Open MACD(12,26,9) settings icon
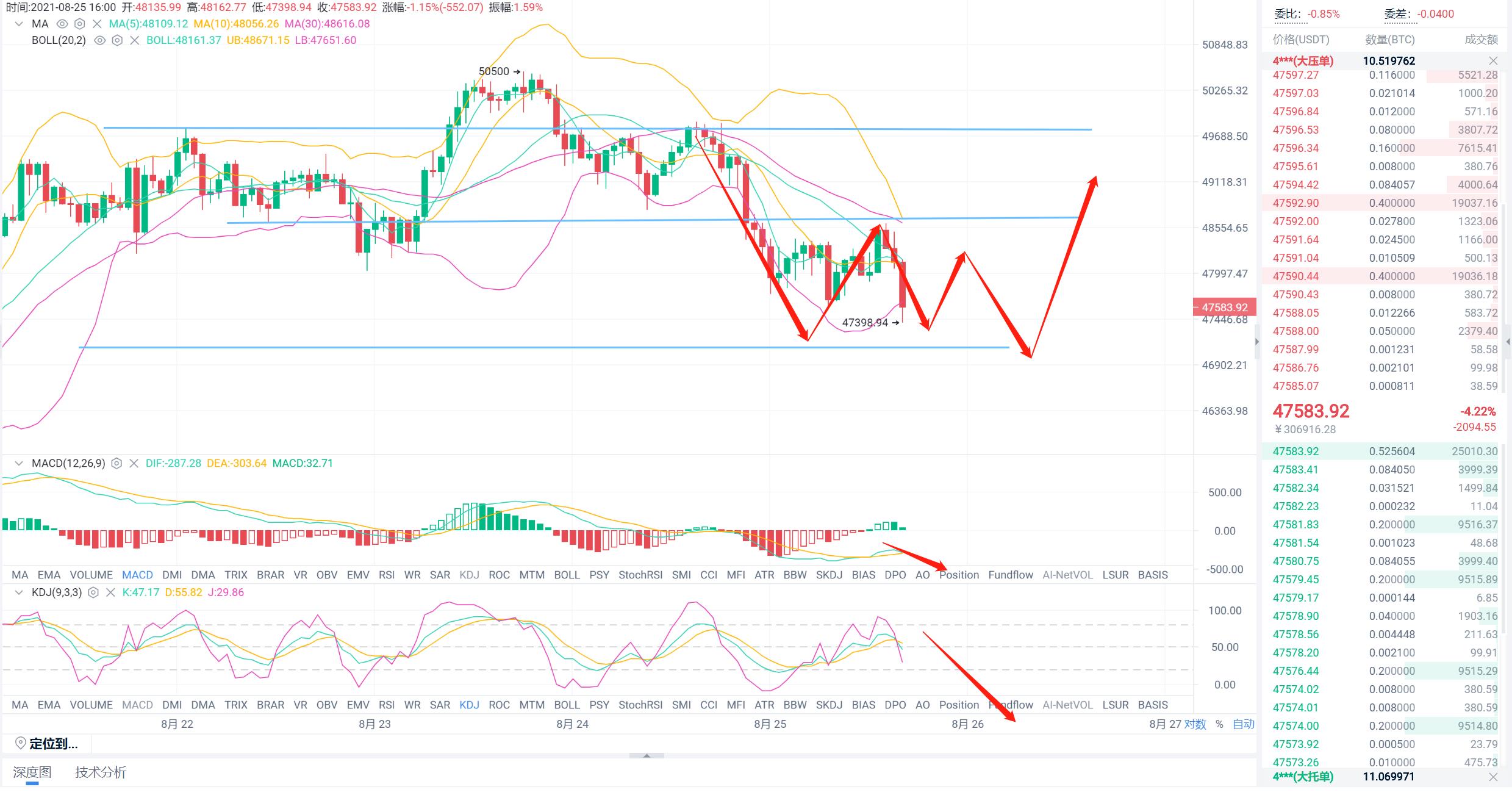 pyautogui.click(x=117, y=463)
